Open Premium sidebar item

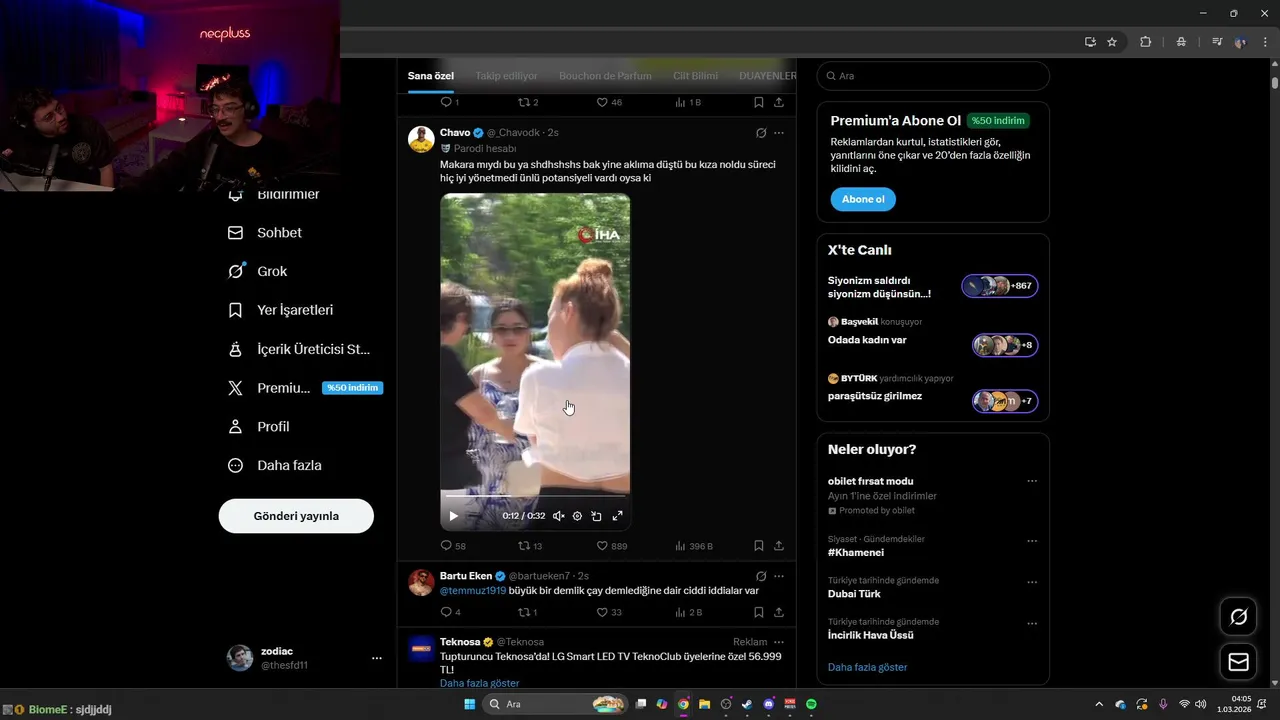click(x=304, y=388)
